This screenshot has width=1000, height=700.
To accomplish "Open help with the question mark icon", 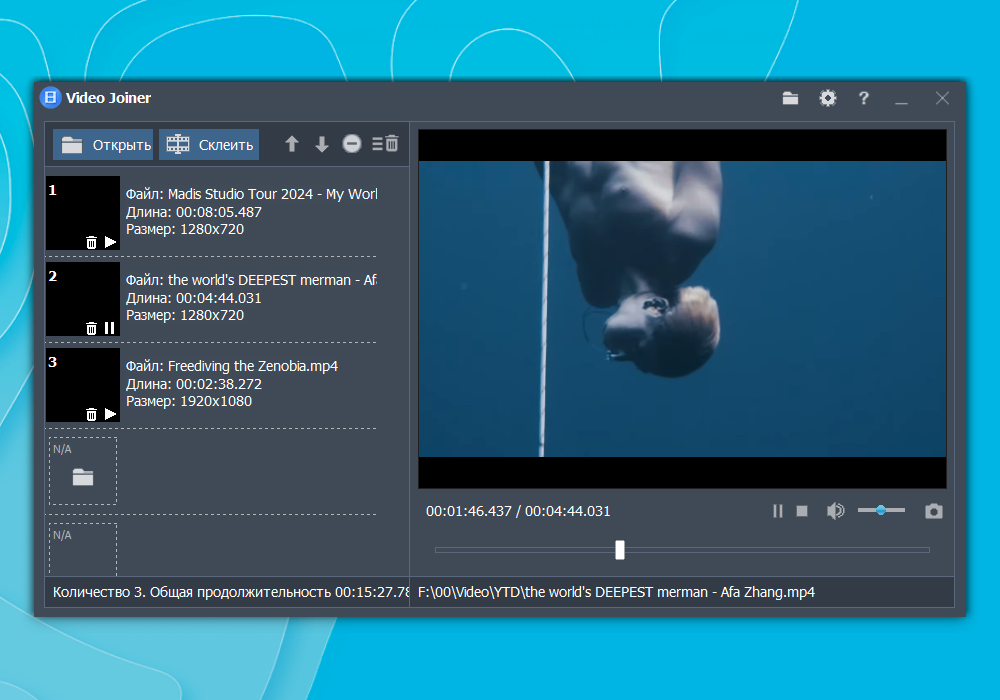I will click(x=864, y=98).
